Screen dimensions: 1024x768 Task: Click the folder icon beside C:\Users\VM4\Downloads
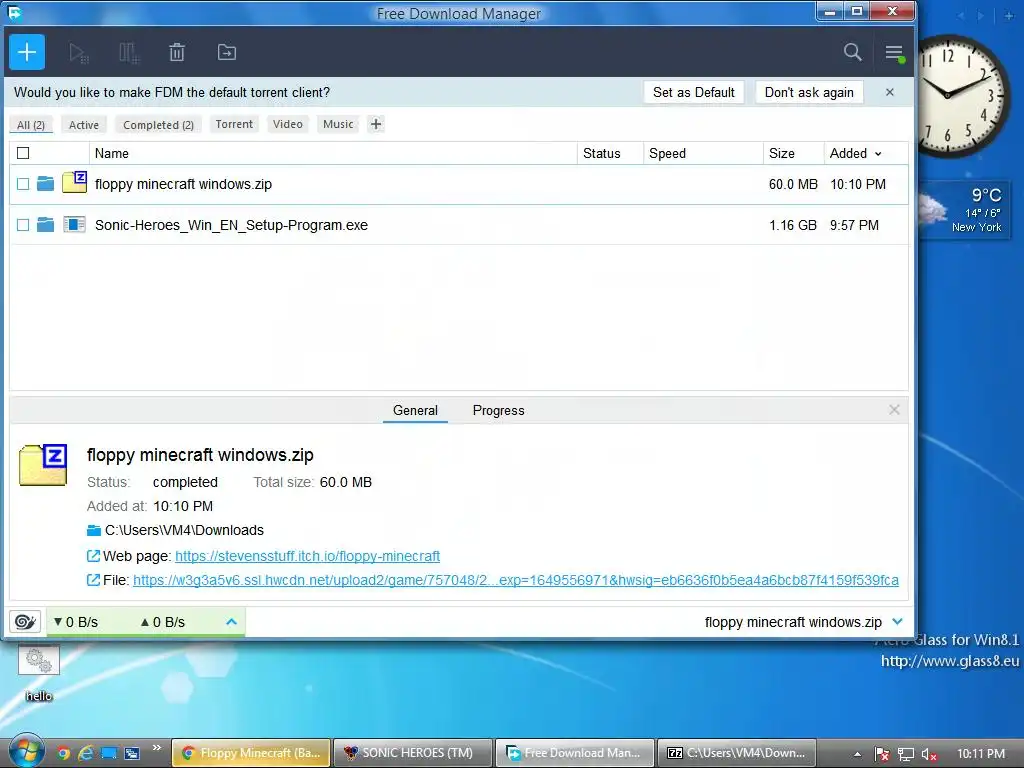(94, 530)
